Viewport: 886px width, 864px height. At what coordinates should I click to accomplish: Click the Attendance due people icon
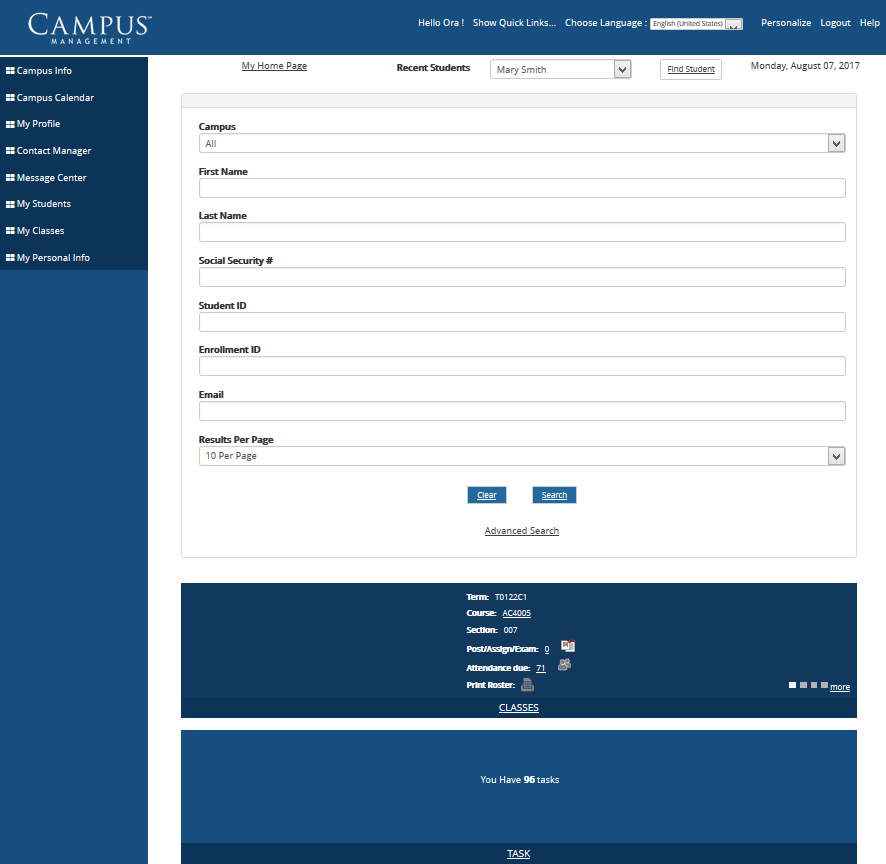pos(565,665)
